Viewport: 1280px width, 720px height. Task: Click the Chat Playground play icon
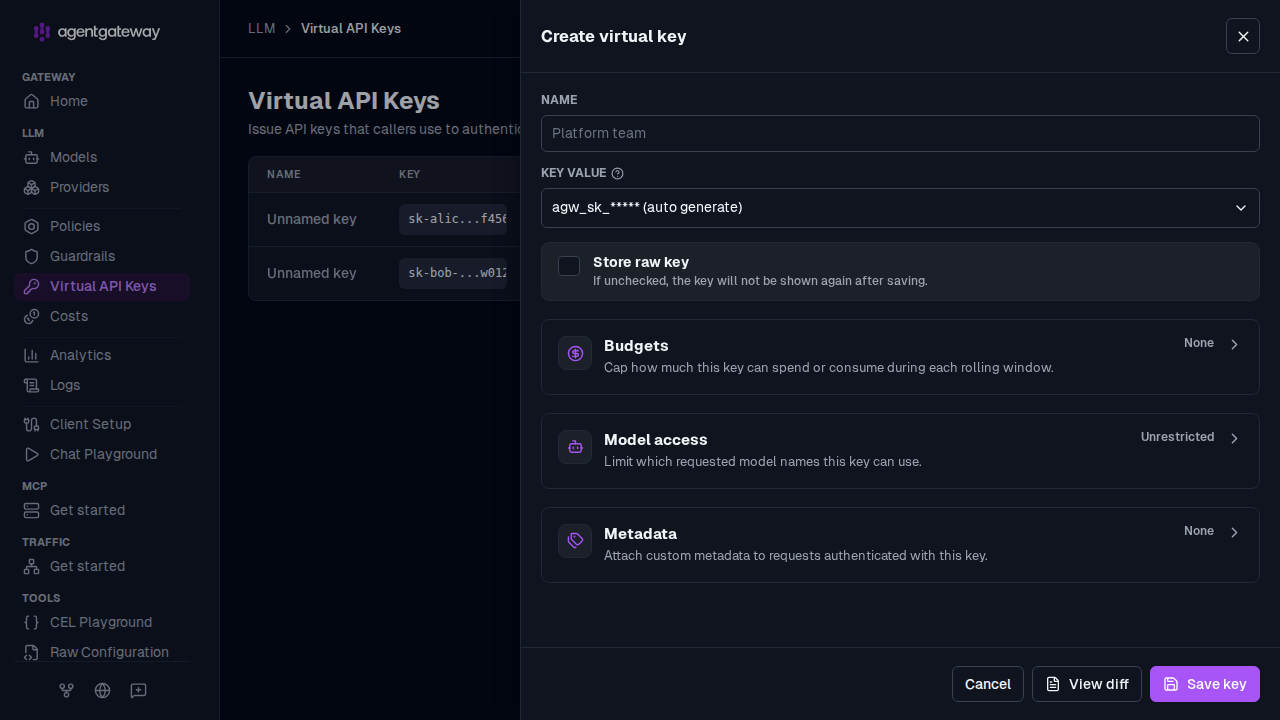coord(31,454)
